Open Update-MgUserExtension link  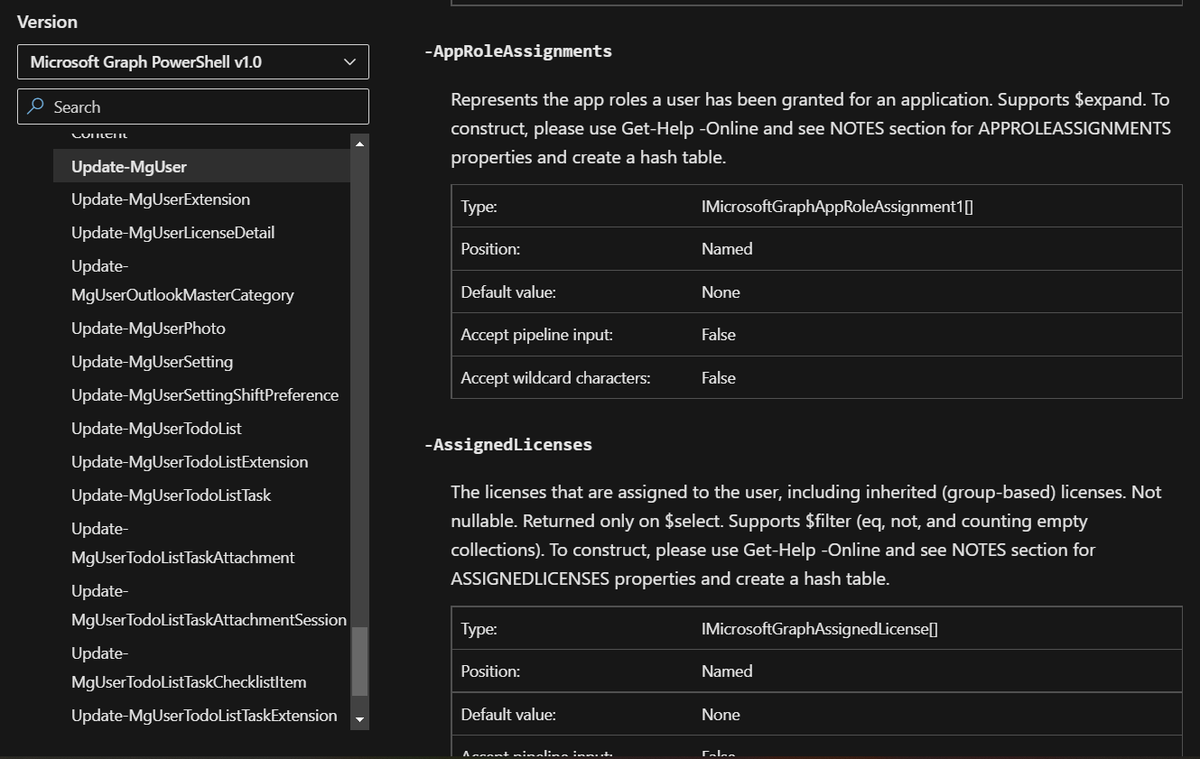(161, 199)
